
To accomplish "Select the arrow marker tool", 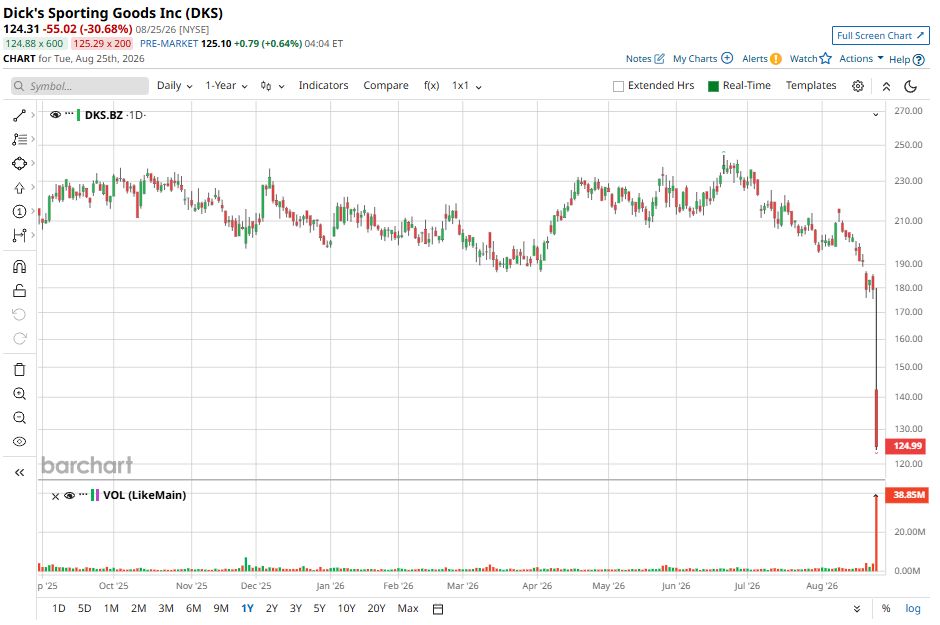I will [19, 188].
